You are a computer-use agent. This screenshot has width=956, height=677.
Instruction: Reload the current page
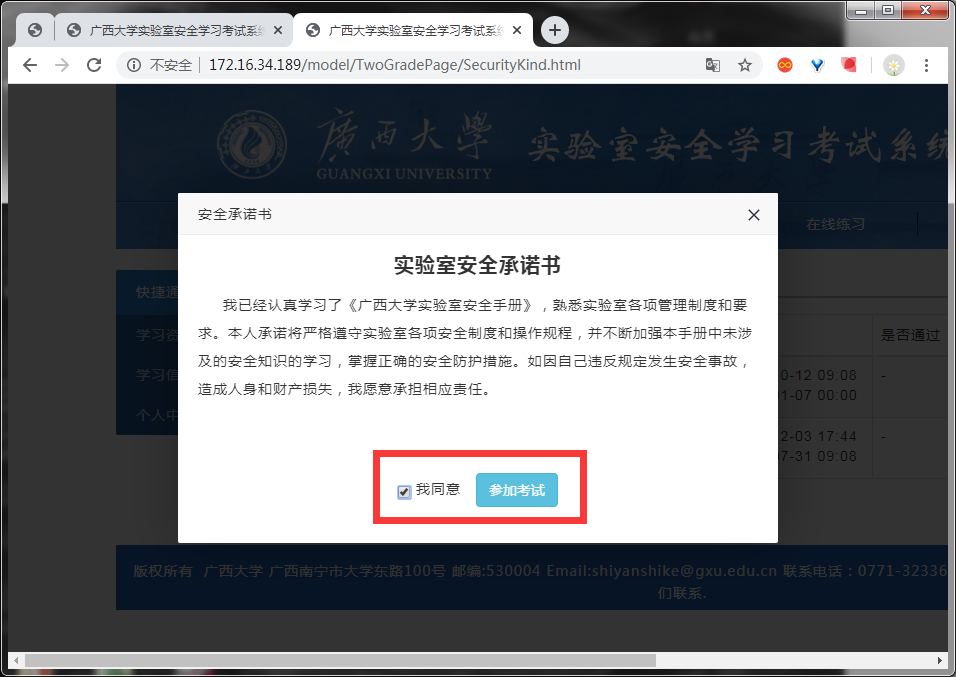[x=94, y=65]
